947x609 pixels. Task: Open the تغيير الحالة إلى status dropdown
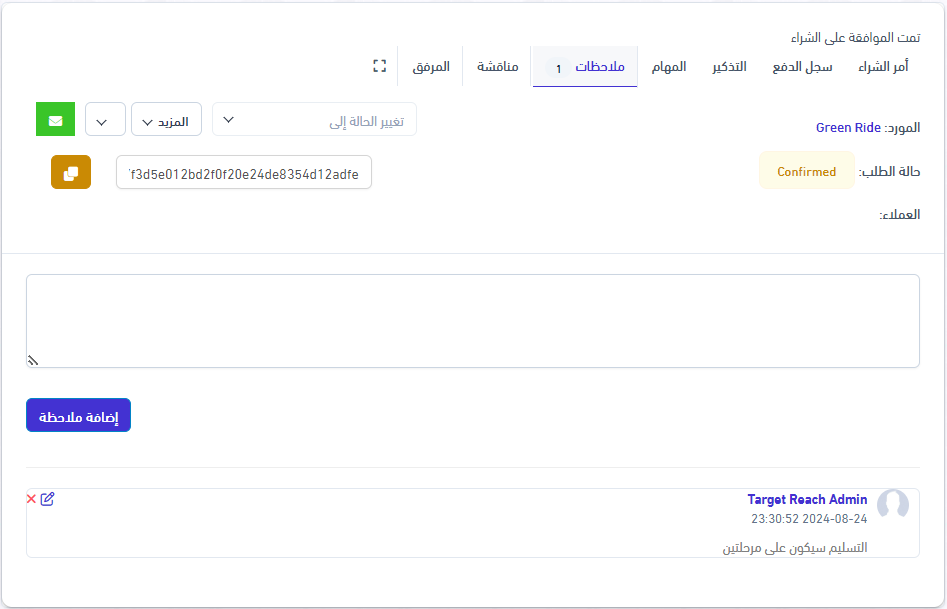314,120
